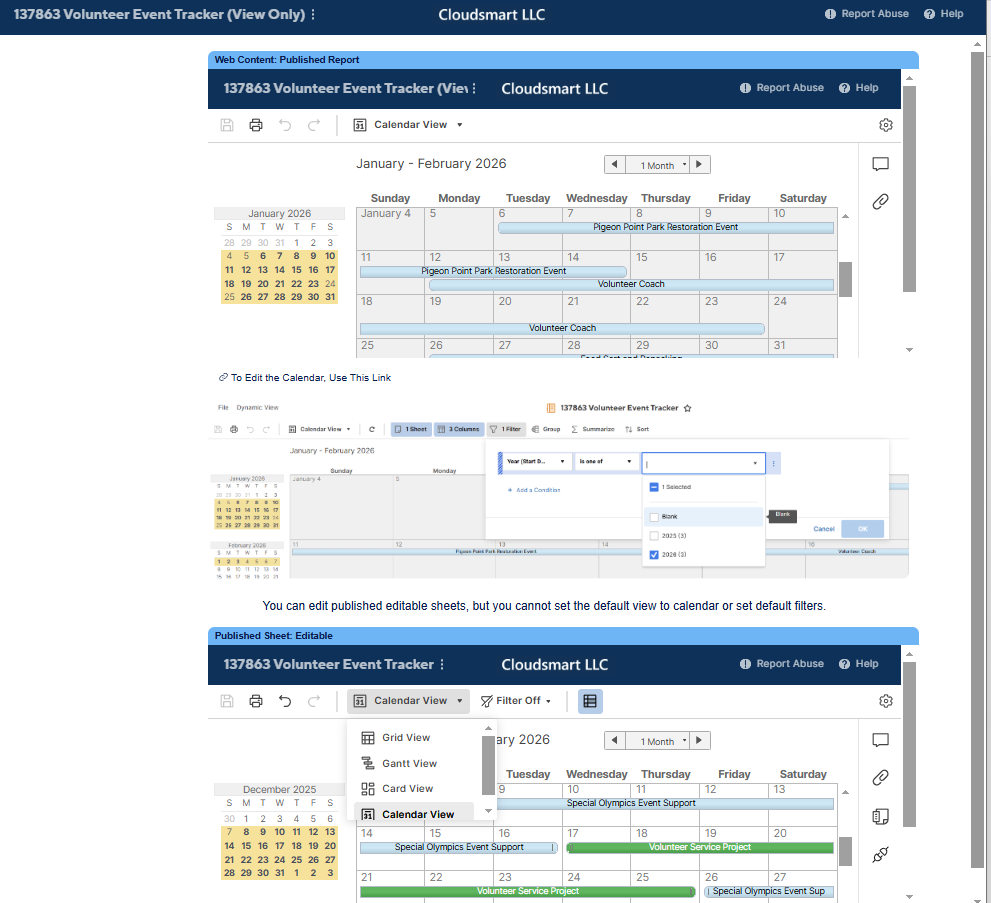This screenshot has width=991, height=903.
Task: Check the 2025 (3) checkbox in the filter list
Action: click(x=654, y=536)
